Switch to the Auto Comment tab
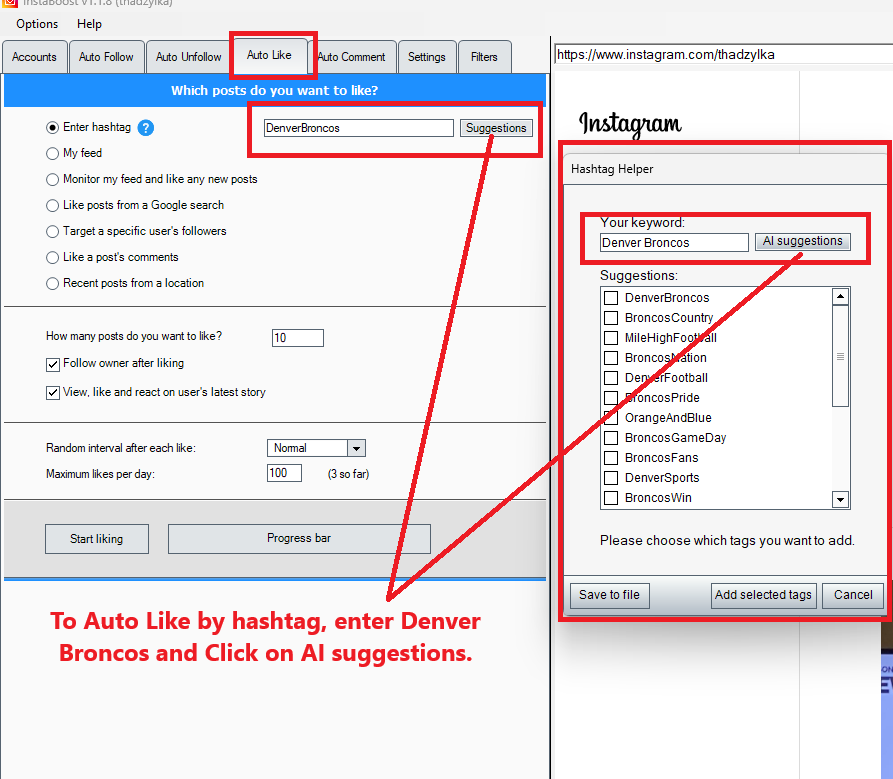893x779 pixels. click(x=351, y=57)
